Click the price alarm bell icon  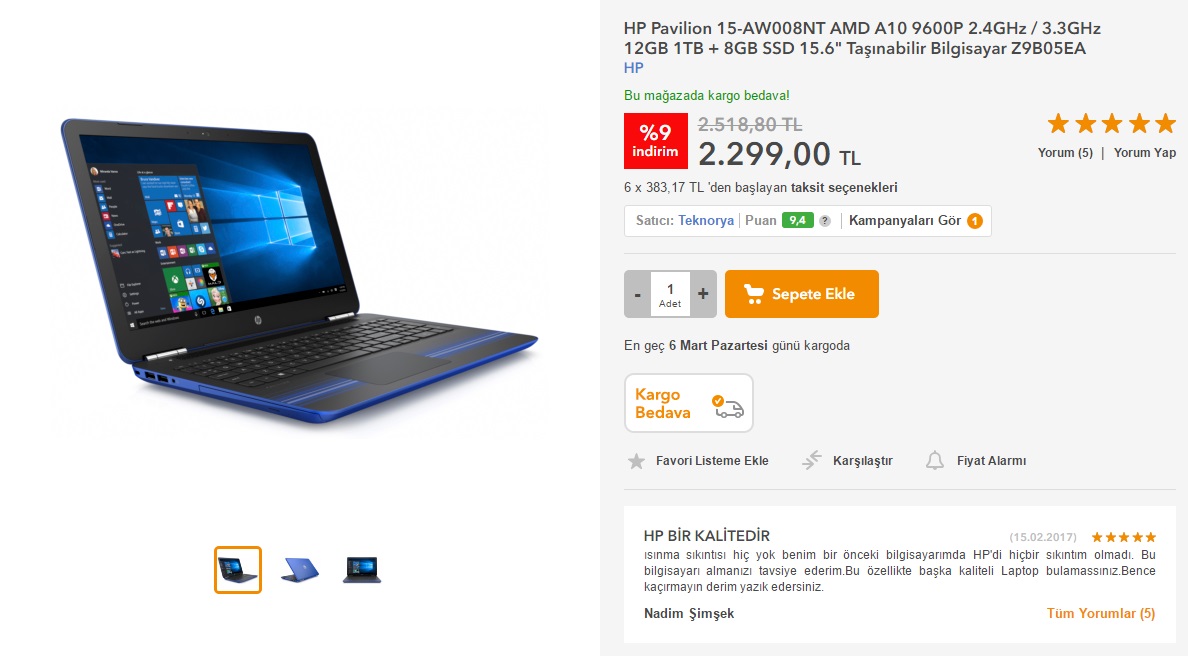pos(935,460)
